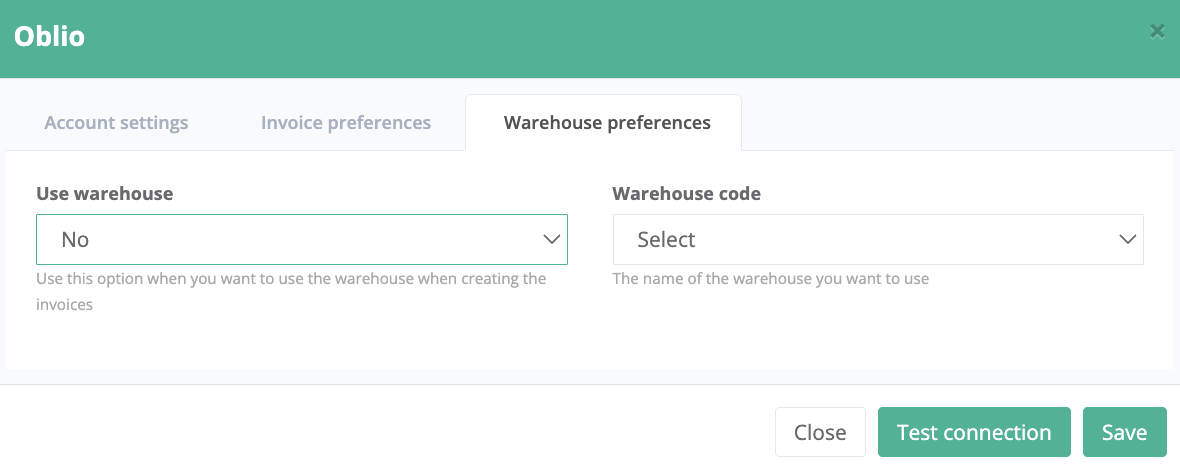Run Test connection

click(x=974, y=432)
